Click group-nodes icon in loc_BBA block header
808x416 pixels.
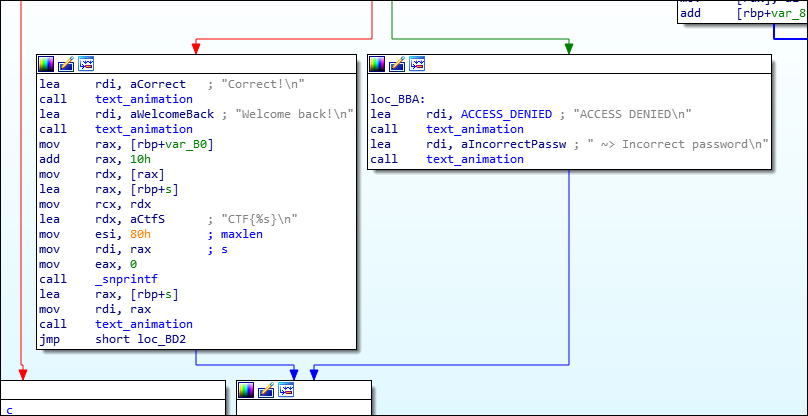[417, 64]
